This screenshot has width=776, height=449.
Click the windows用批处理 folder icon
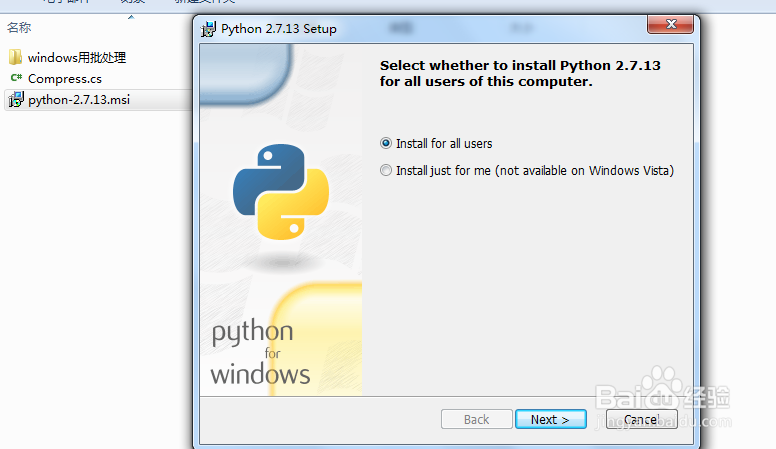[15, 57]
